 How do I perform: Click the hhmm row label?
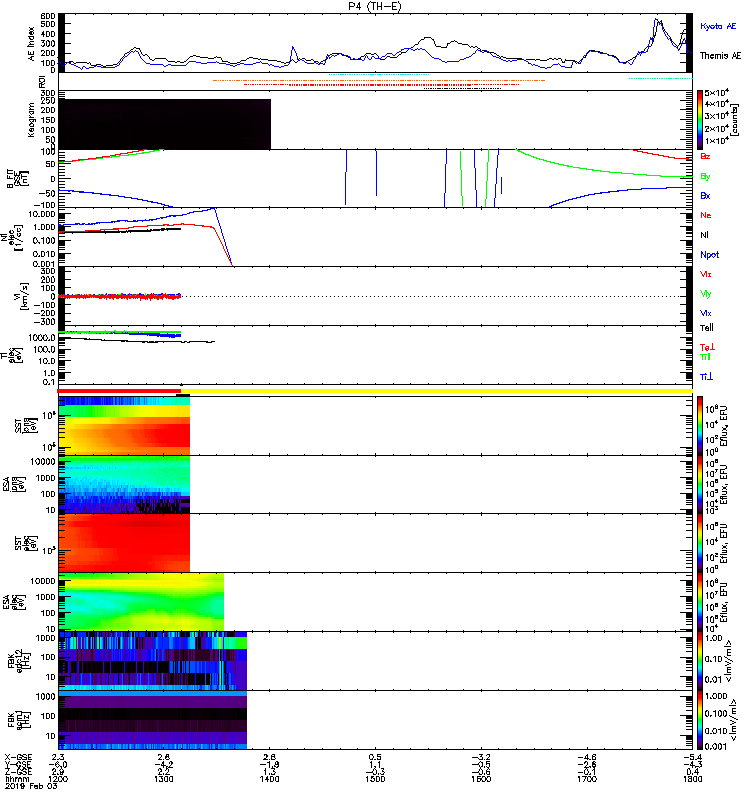17,779
